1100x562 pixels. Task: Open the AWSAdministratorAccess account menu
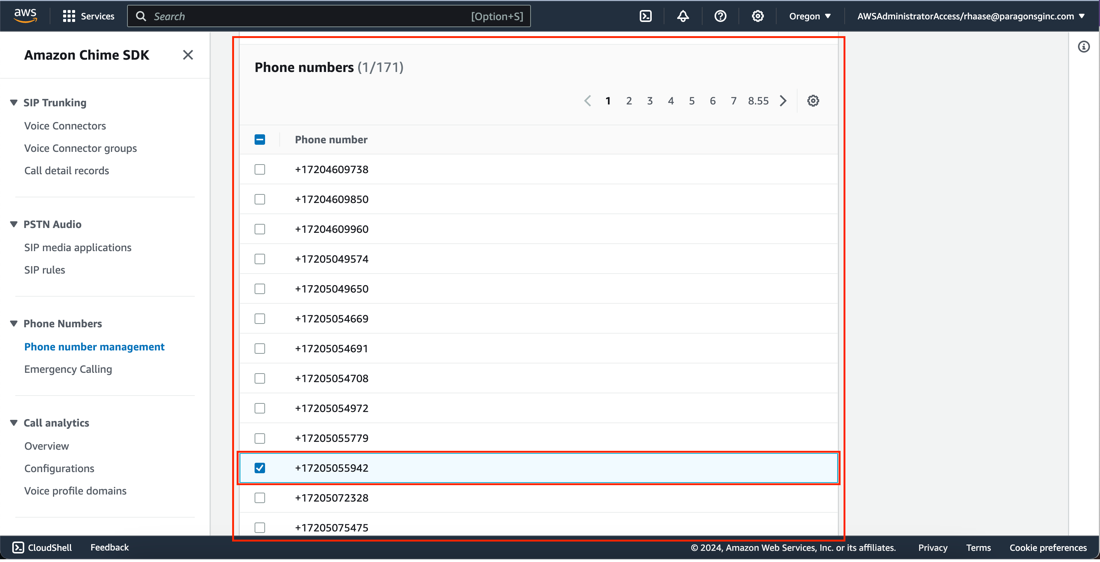click(971, 16)
